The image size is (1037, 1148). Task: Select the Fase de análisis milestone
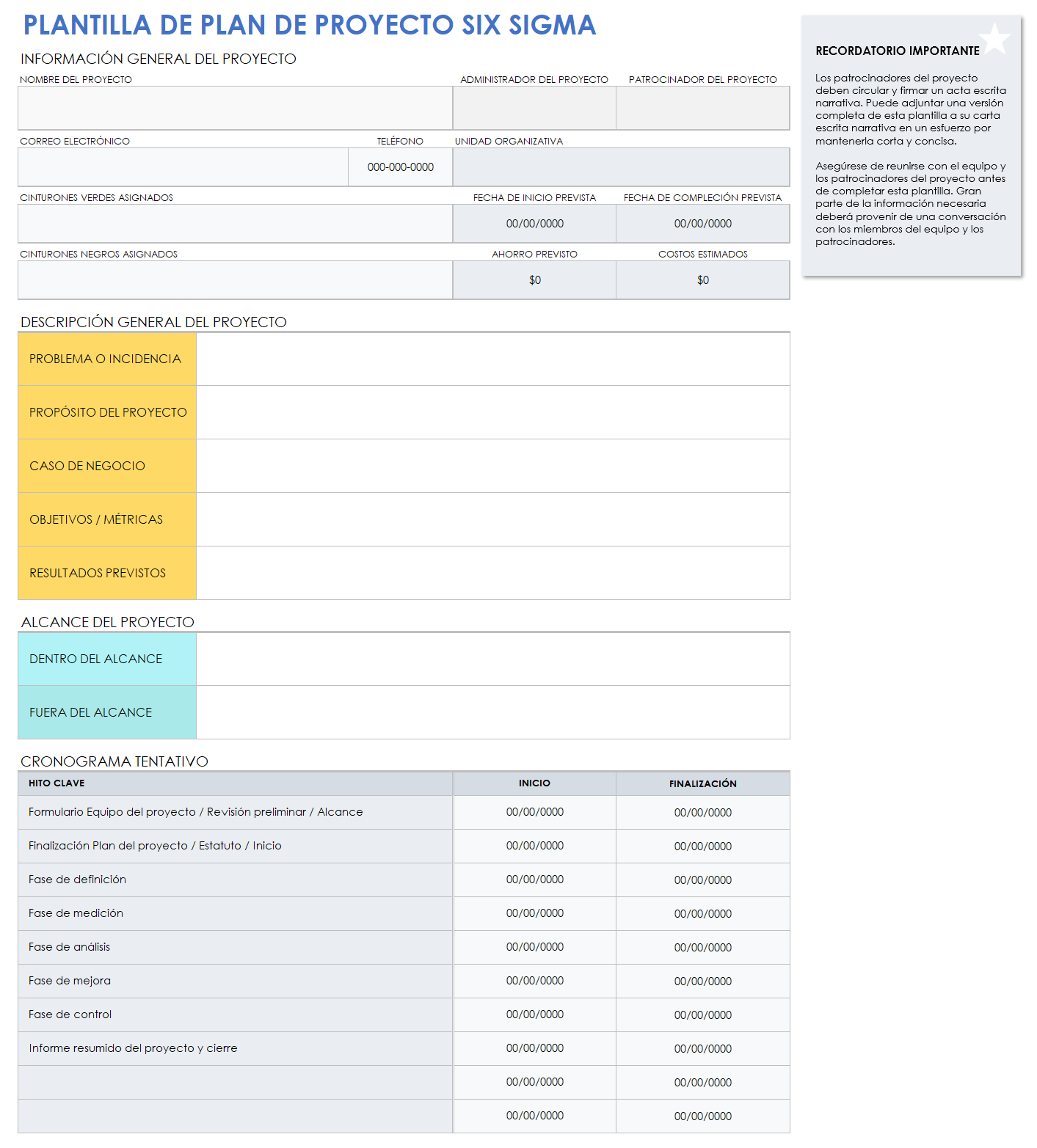click(x=235, y=947)
